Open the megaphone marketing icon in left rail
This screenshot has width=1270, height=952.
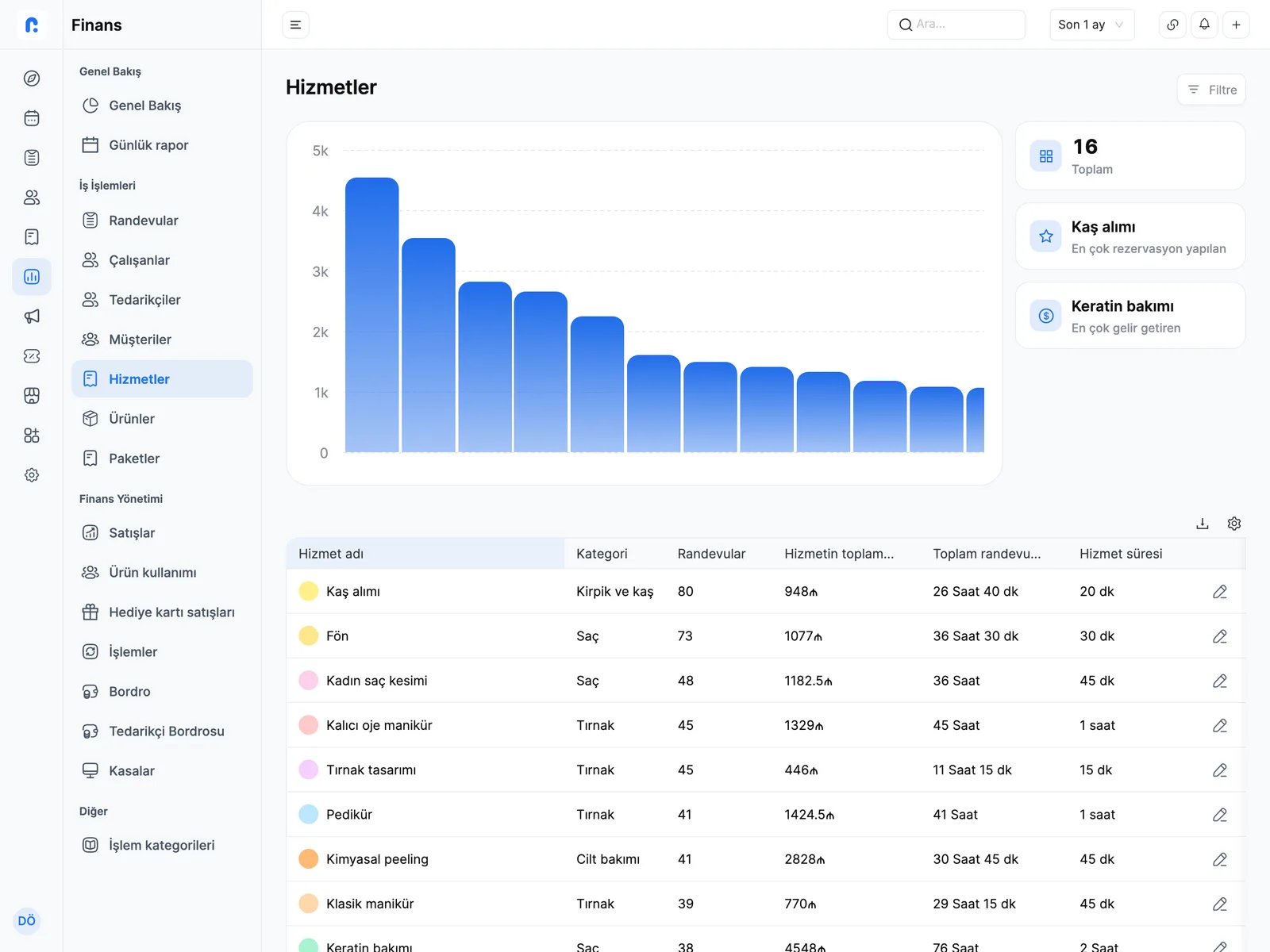pos(32,317)
